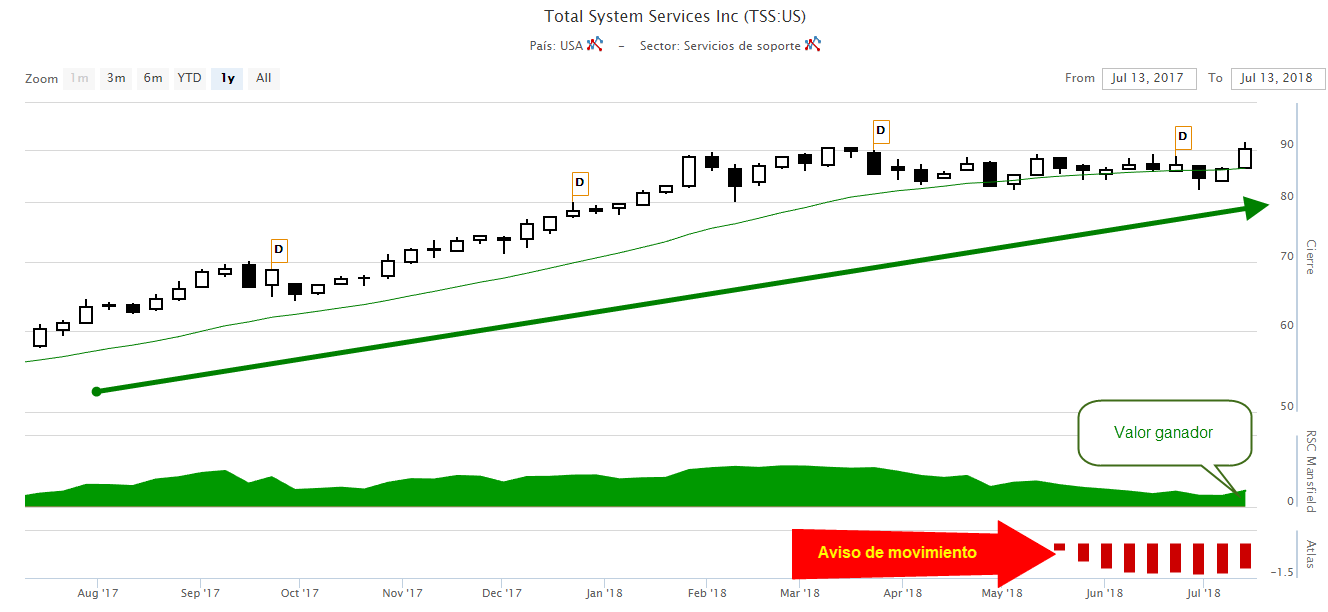
Task: Click the RSC Mansfield axis title
Action: click(1310, 471)
